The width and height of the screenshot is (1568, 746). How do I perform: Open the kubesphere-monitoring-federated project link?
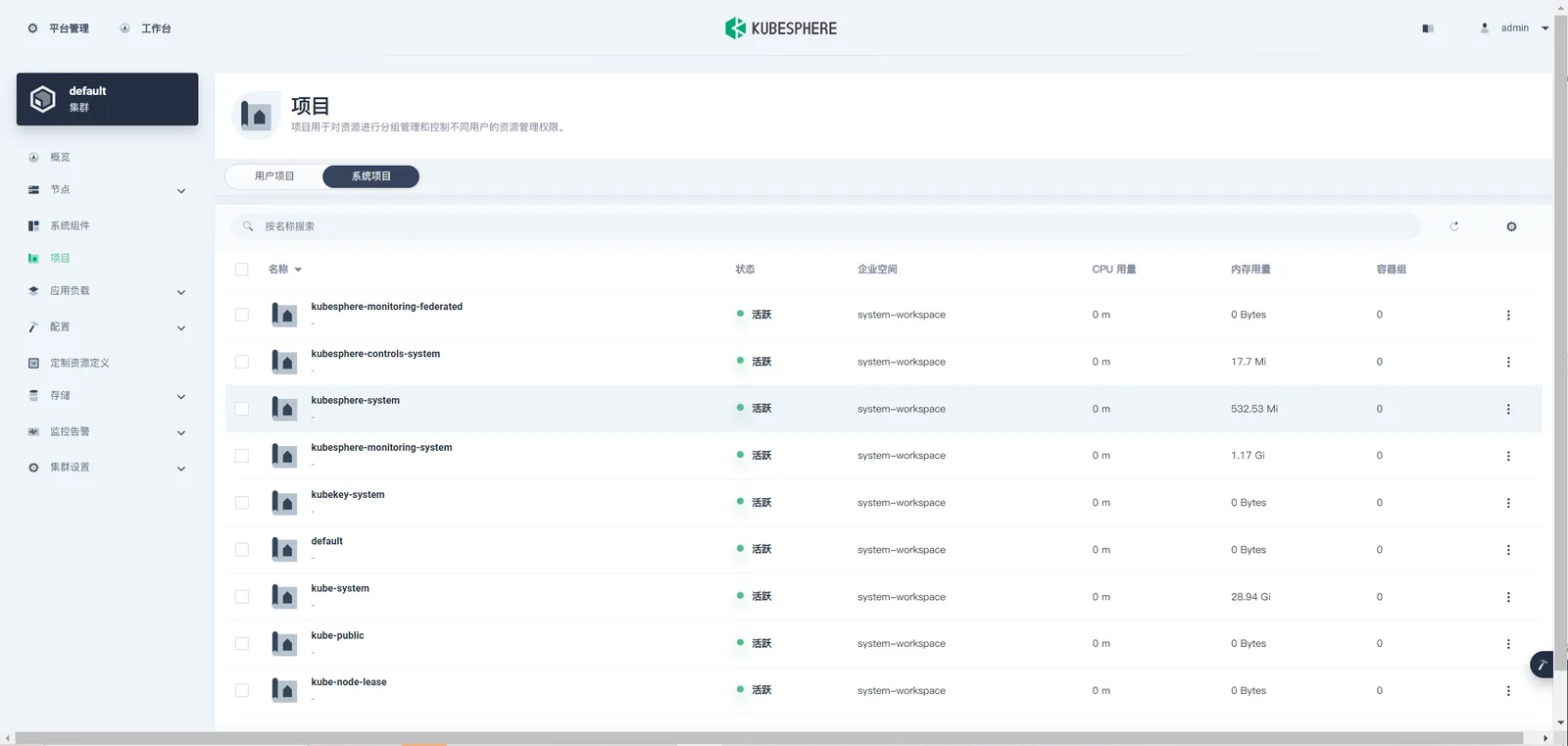387,307
